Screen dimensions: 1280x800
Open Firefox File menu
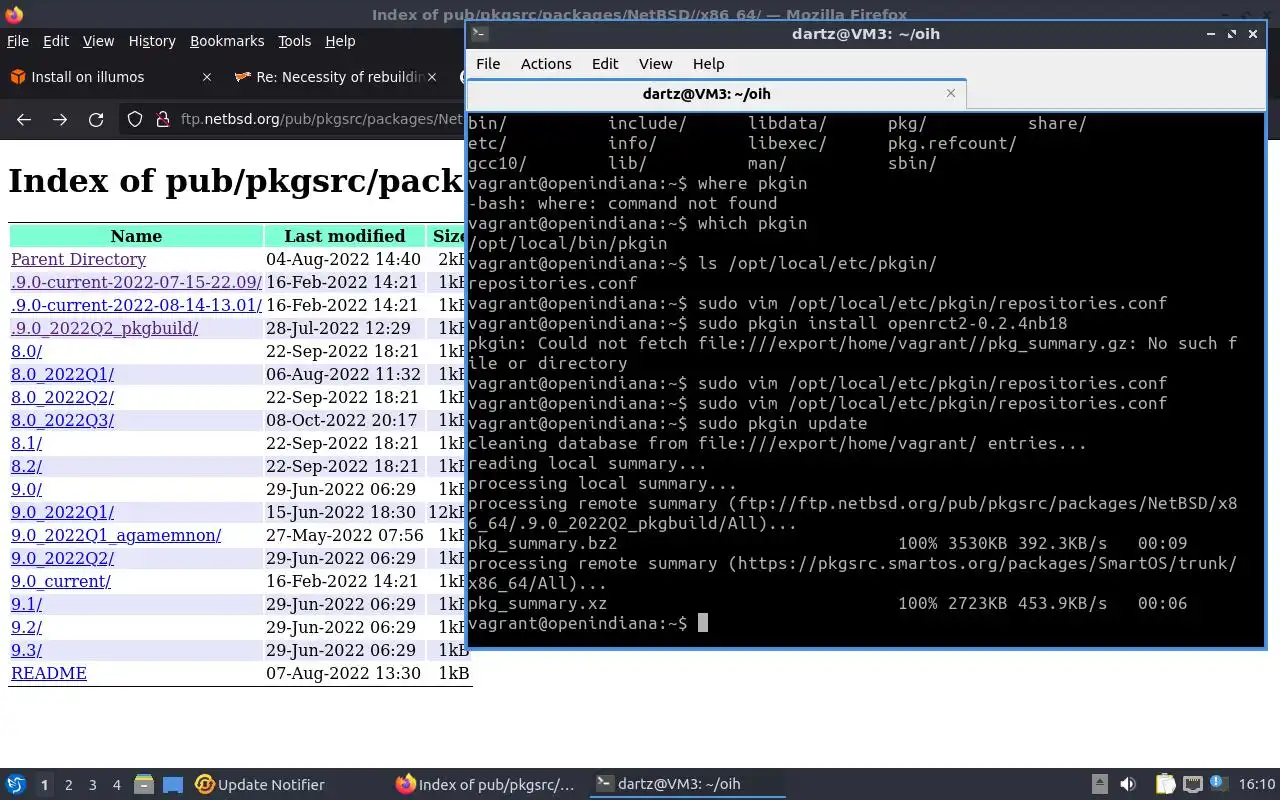point(18,41)
